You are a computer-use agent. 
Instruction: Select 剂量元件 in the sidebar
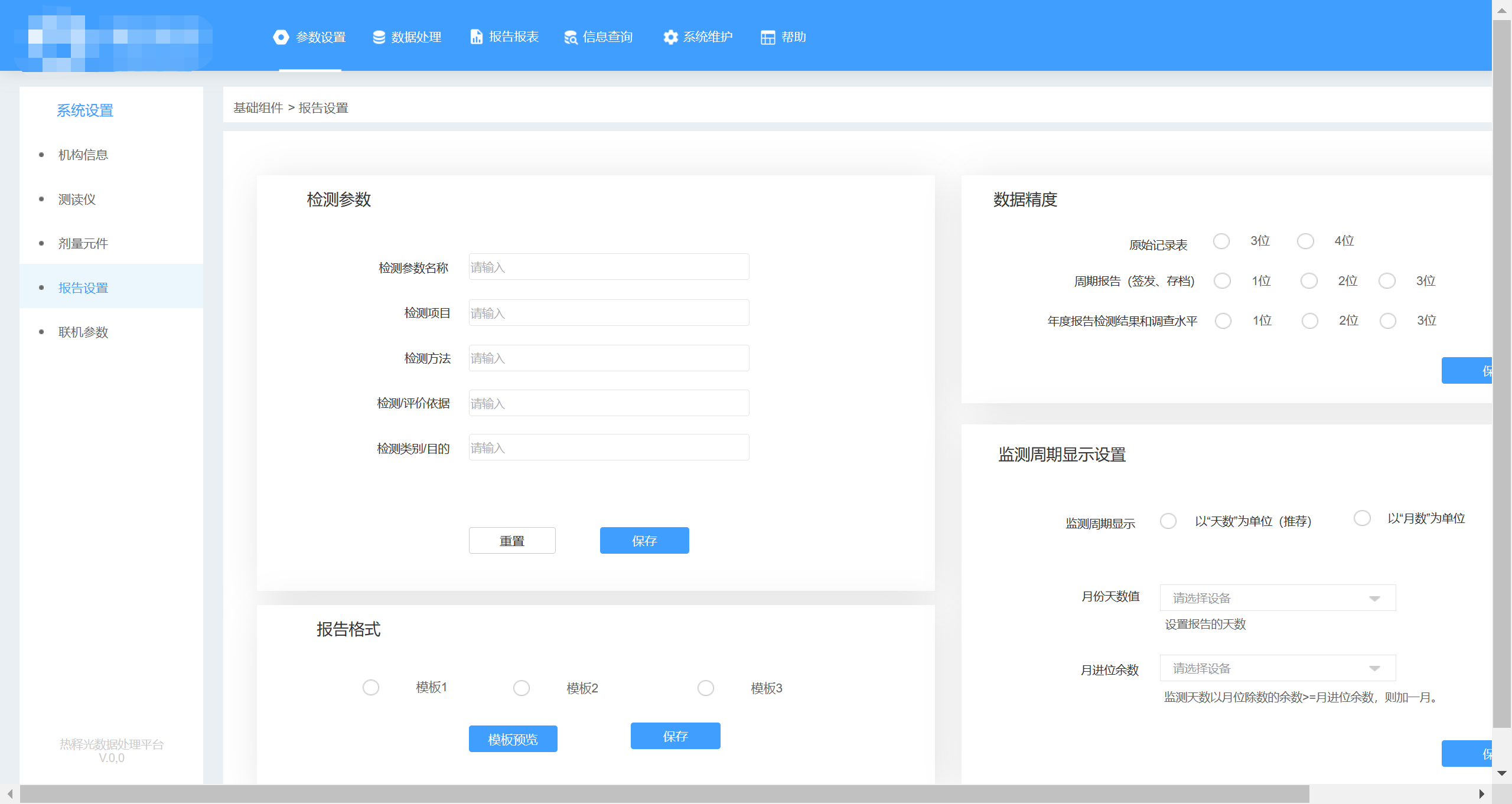coord(111,243)
